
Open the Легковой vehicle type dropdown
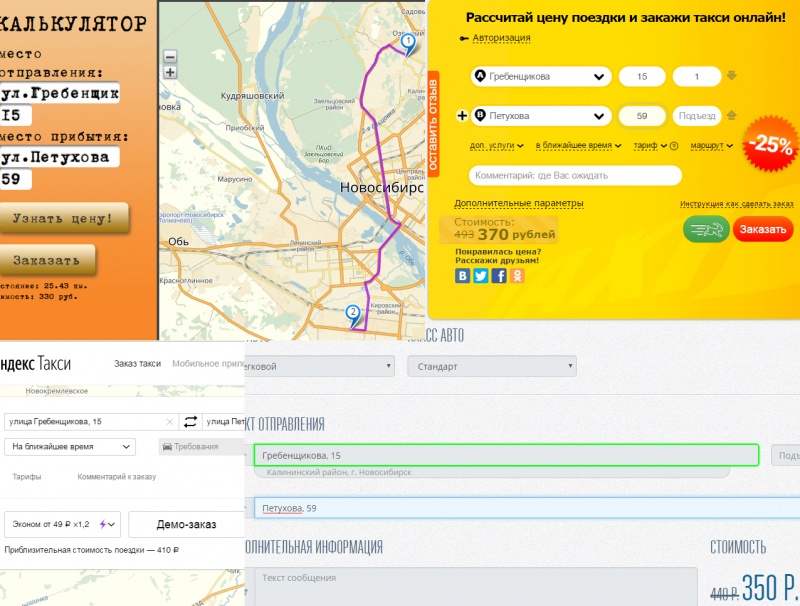click(319, 366)
